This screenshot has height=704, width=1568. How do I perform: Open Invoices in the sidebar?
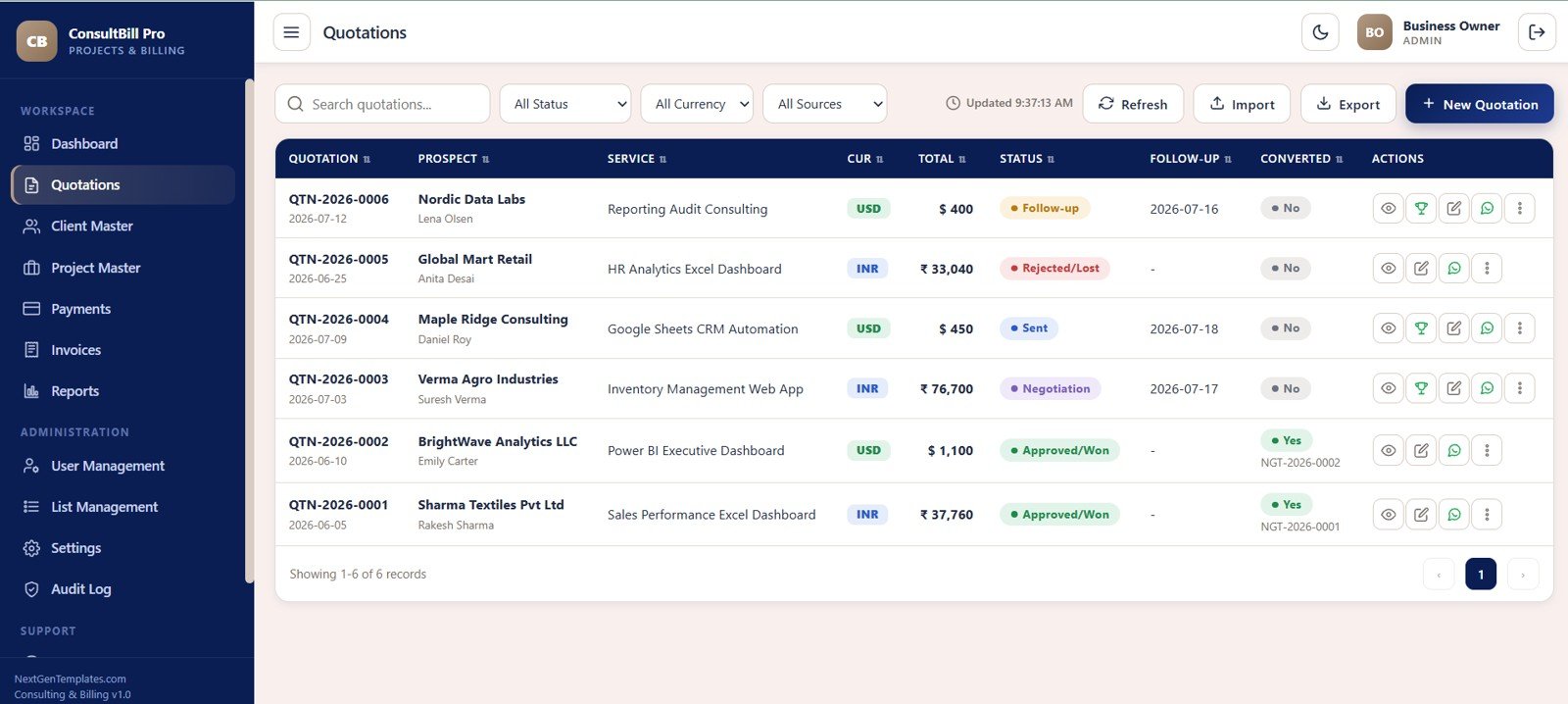pos(122,350)
